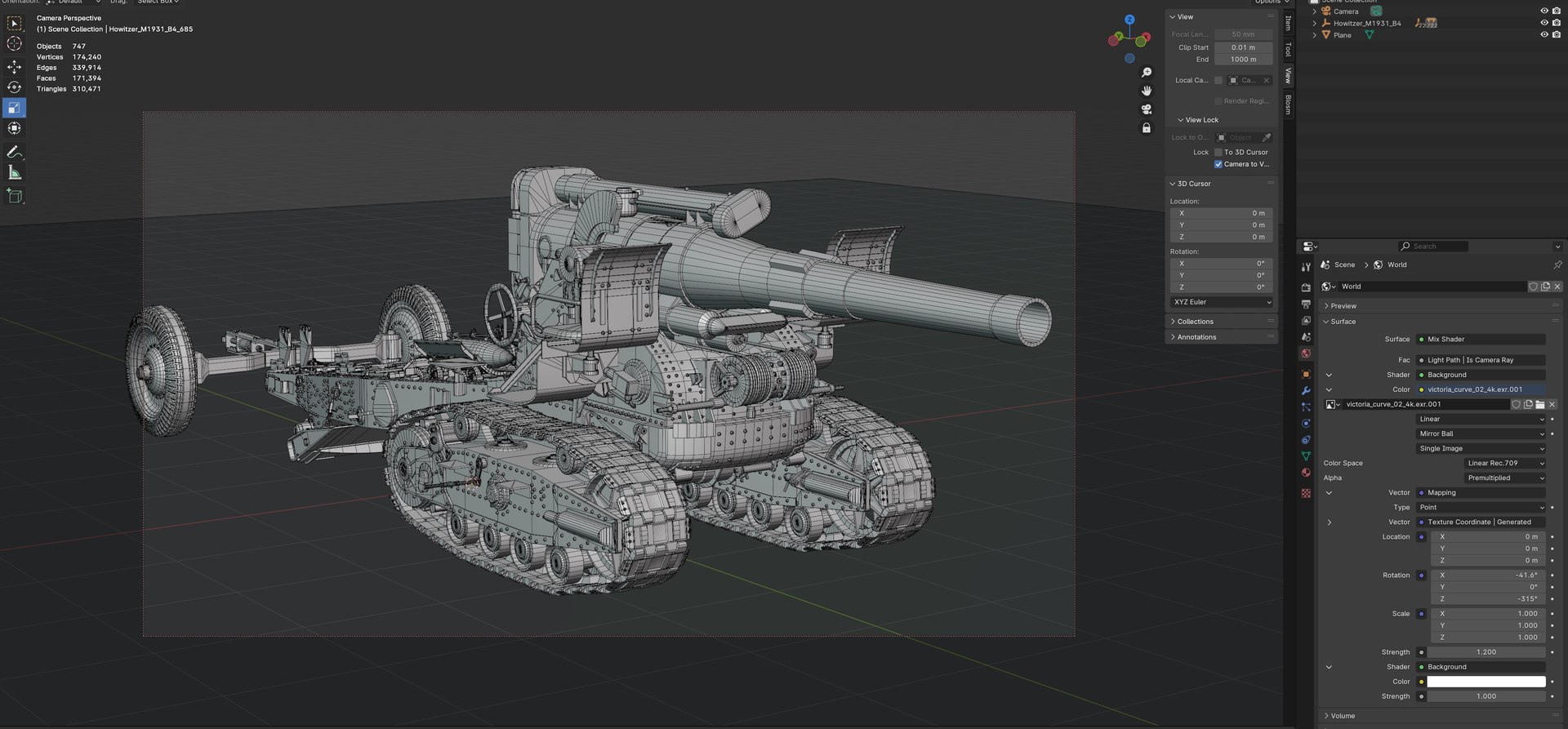Select the Select Box tool
Viewport: 1568px width, 729px height.
(14, 24)
